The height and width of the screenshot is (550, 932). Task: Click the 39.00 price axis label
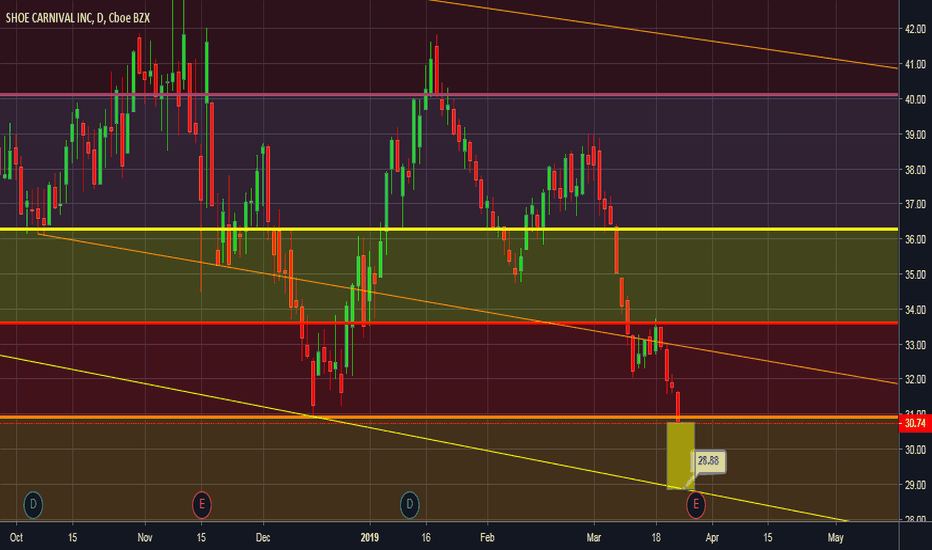(915, 135)
